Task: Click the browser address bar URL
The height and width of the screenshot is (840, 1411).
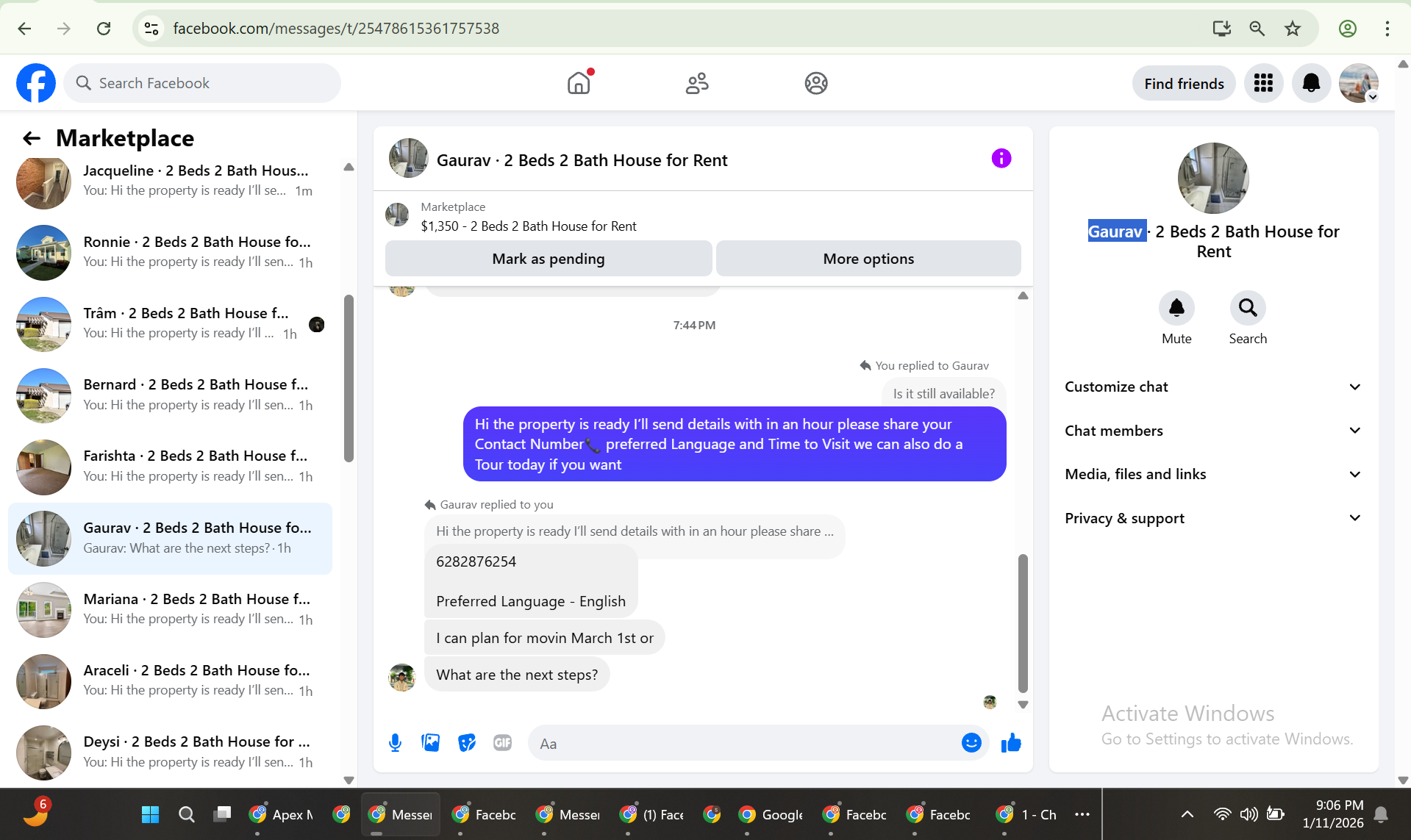Action: [336, 29]
